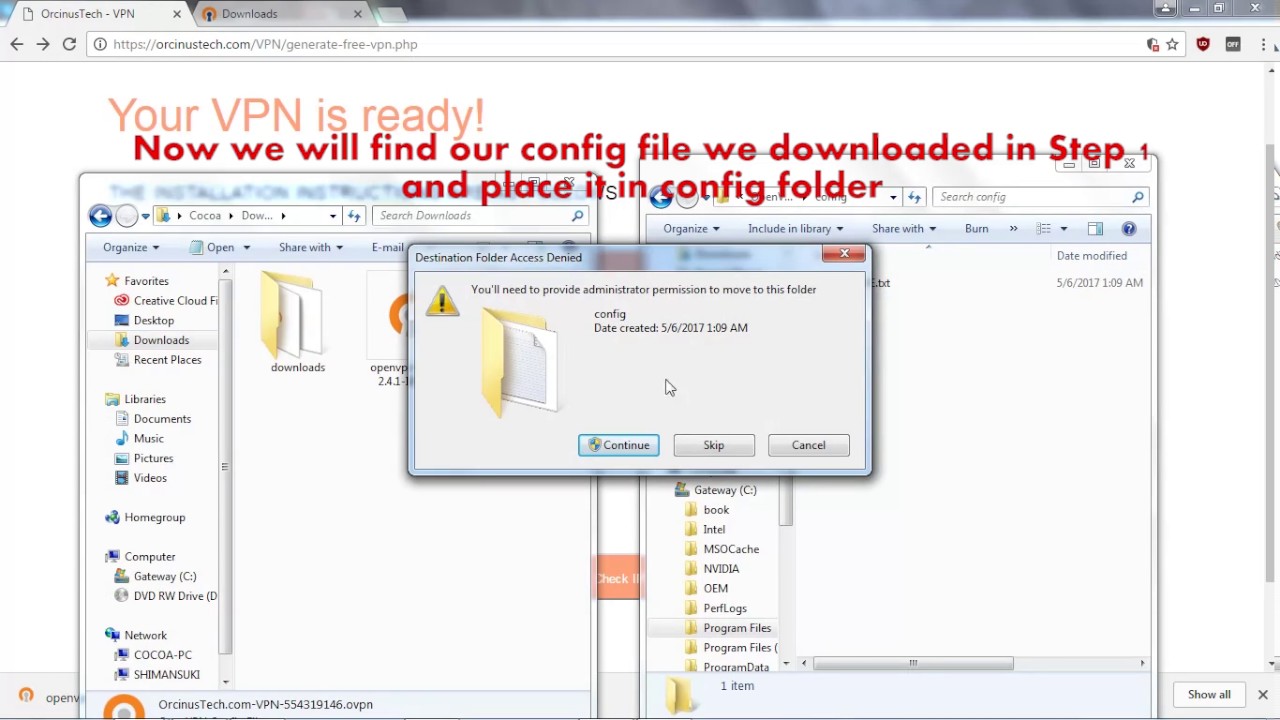
Task: Open the Open dropdown in Downloads window
Action: click(x=220, y=247)
